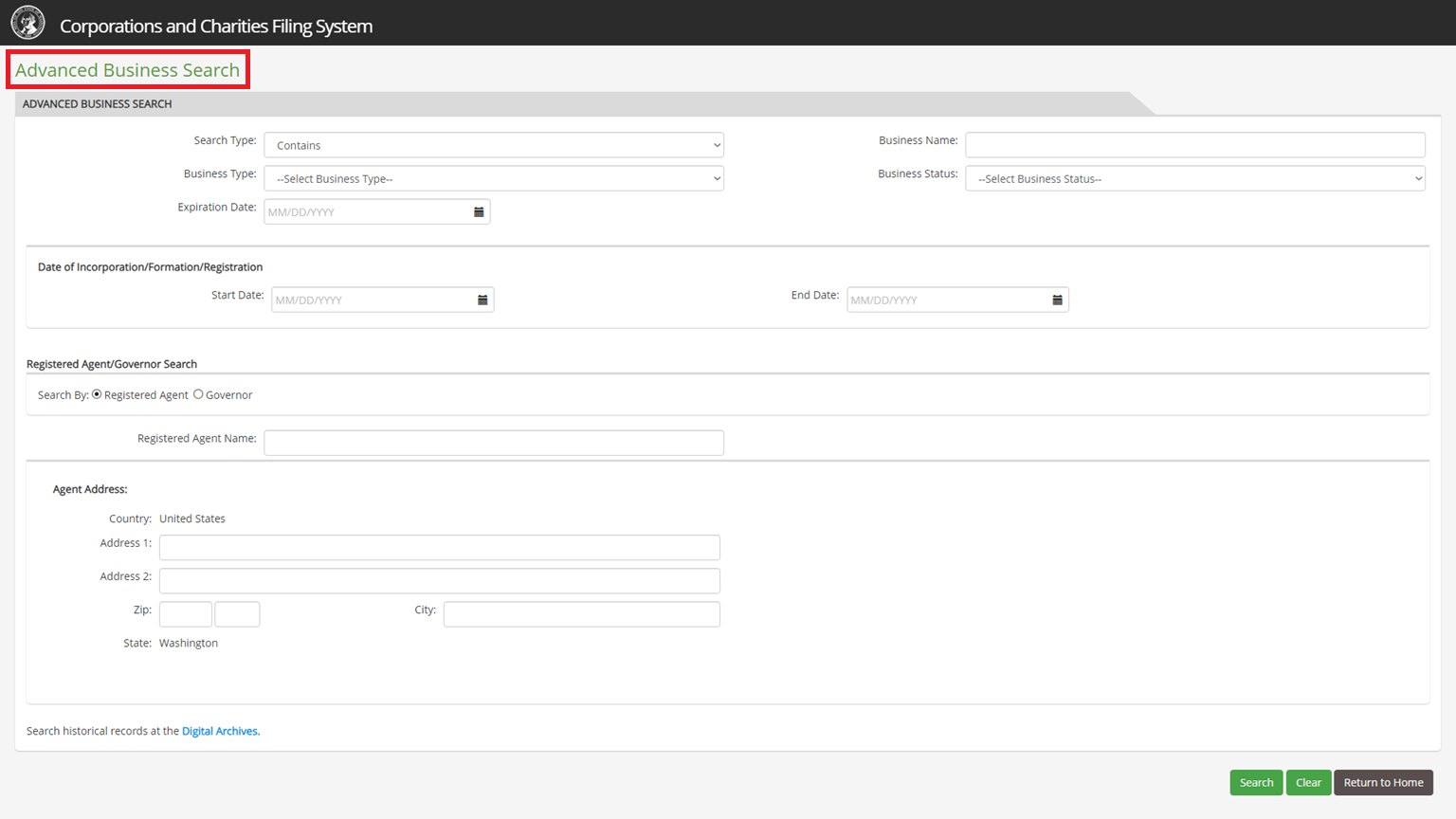The width and height of the screenshot is (1456, 819).
Task: Focus the Registered Agent Name field
Action: pos(493,443)
